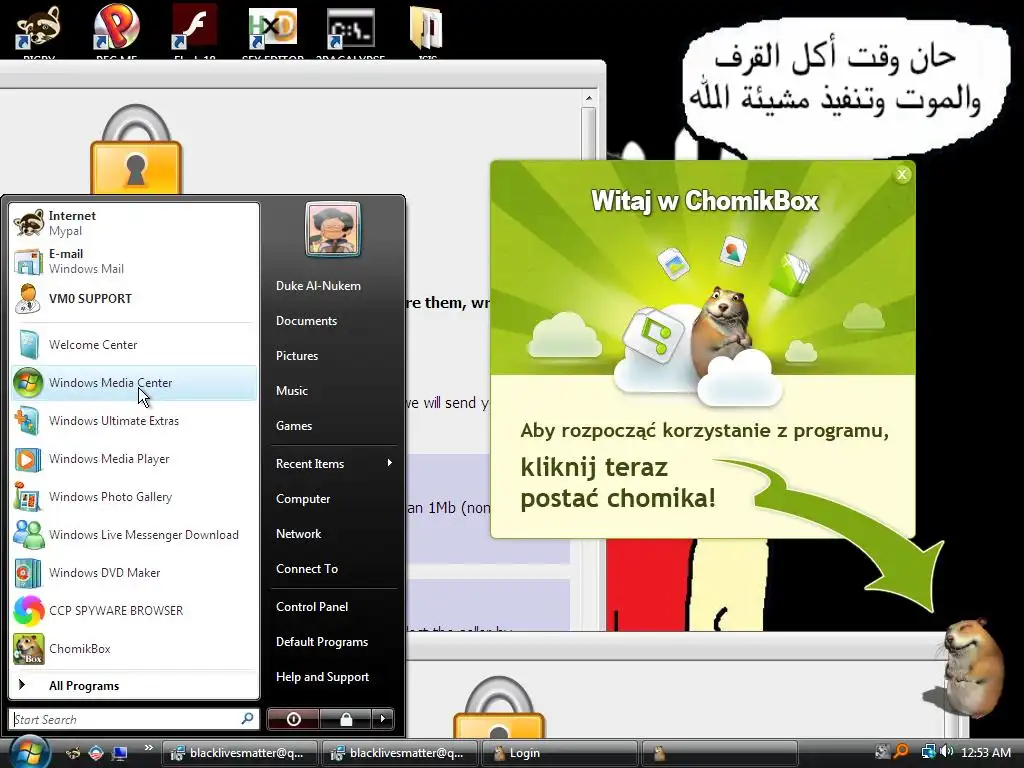The height and width of the screenshot is (768, 1024).
Task: Open the HxD hex editor desktop shortcut
Action: point(272,29)
